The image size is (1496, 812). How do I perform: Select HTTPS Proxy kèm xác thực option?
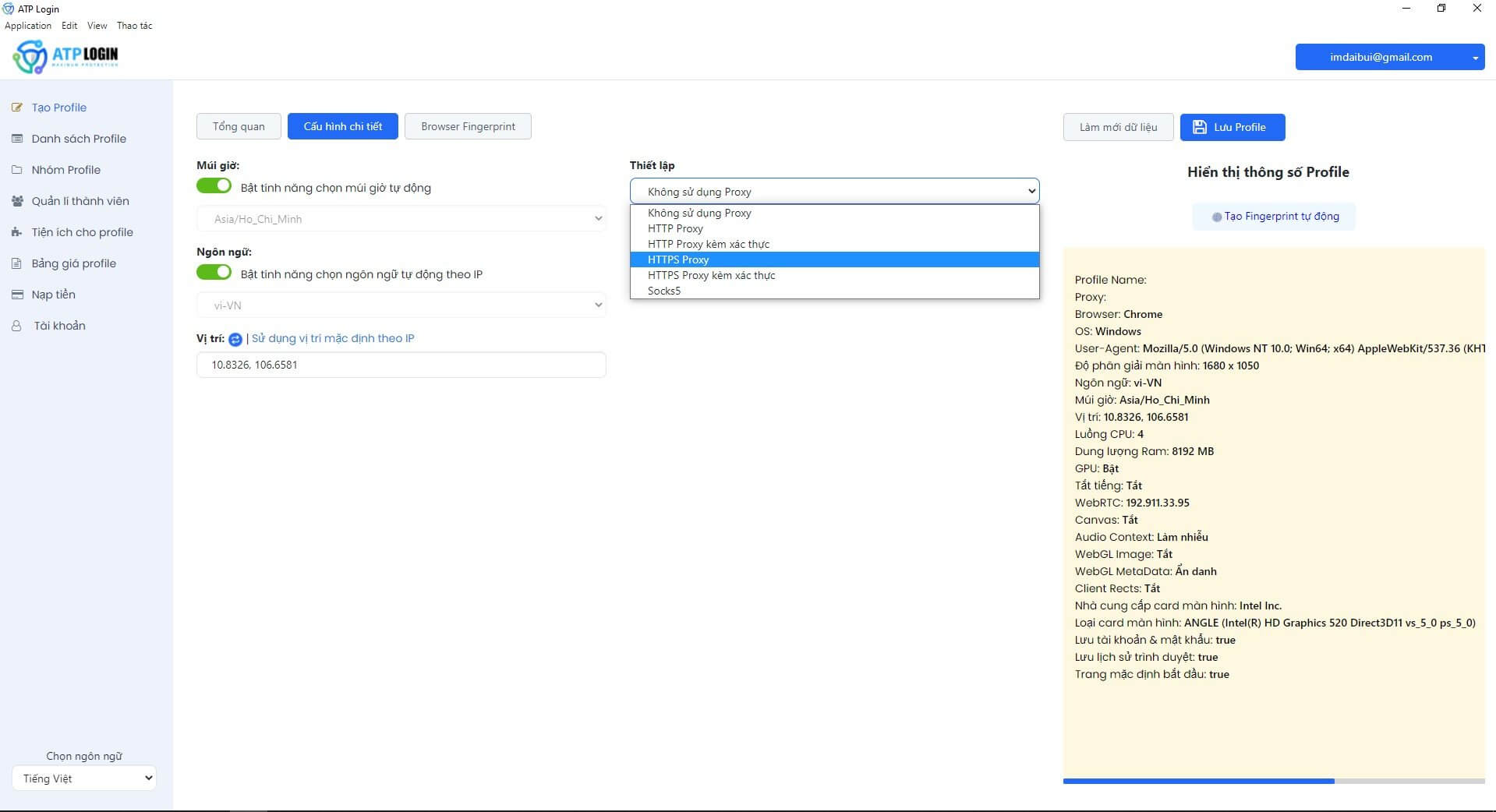coord(834,275)
